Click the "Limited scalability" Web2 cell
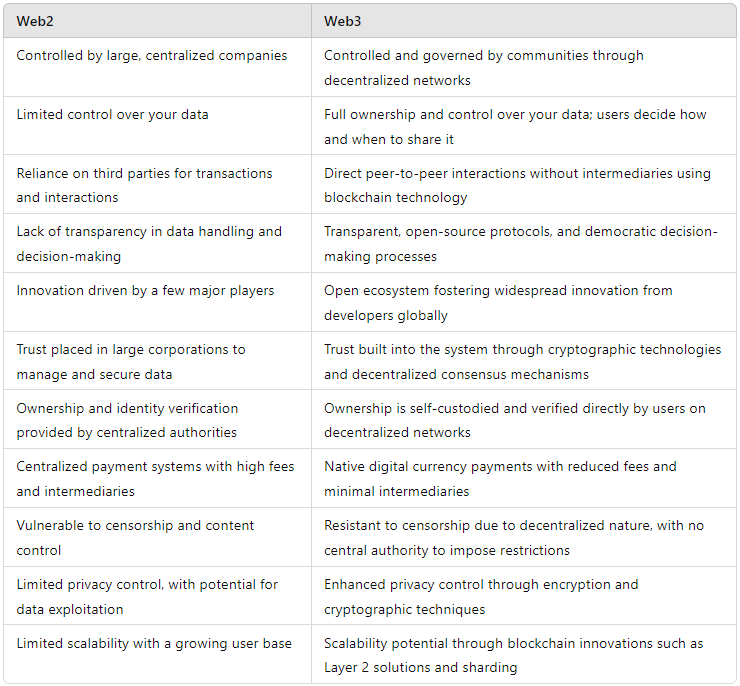740x686 pixels. (154, 643)
